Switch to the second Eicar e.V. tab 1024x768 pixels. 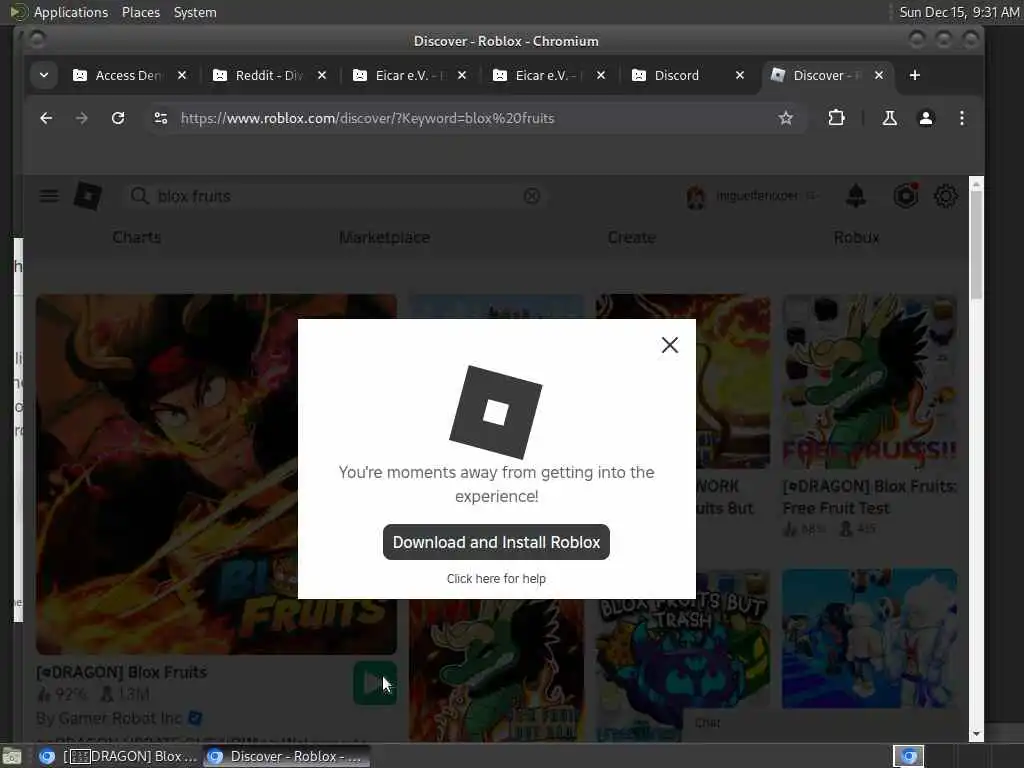coord(549,75)
